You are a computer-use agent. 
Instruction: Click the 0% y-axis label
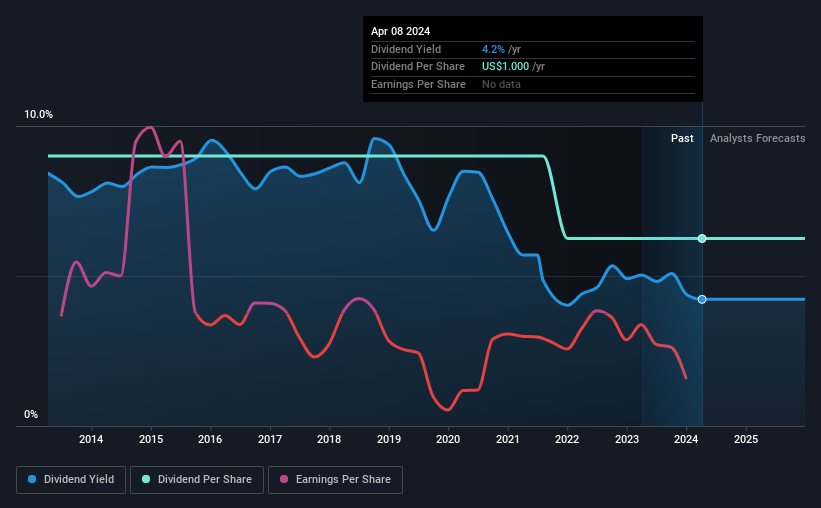point(31,414)
